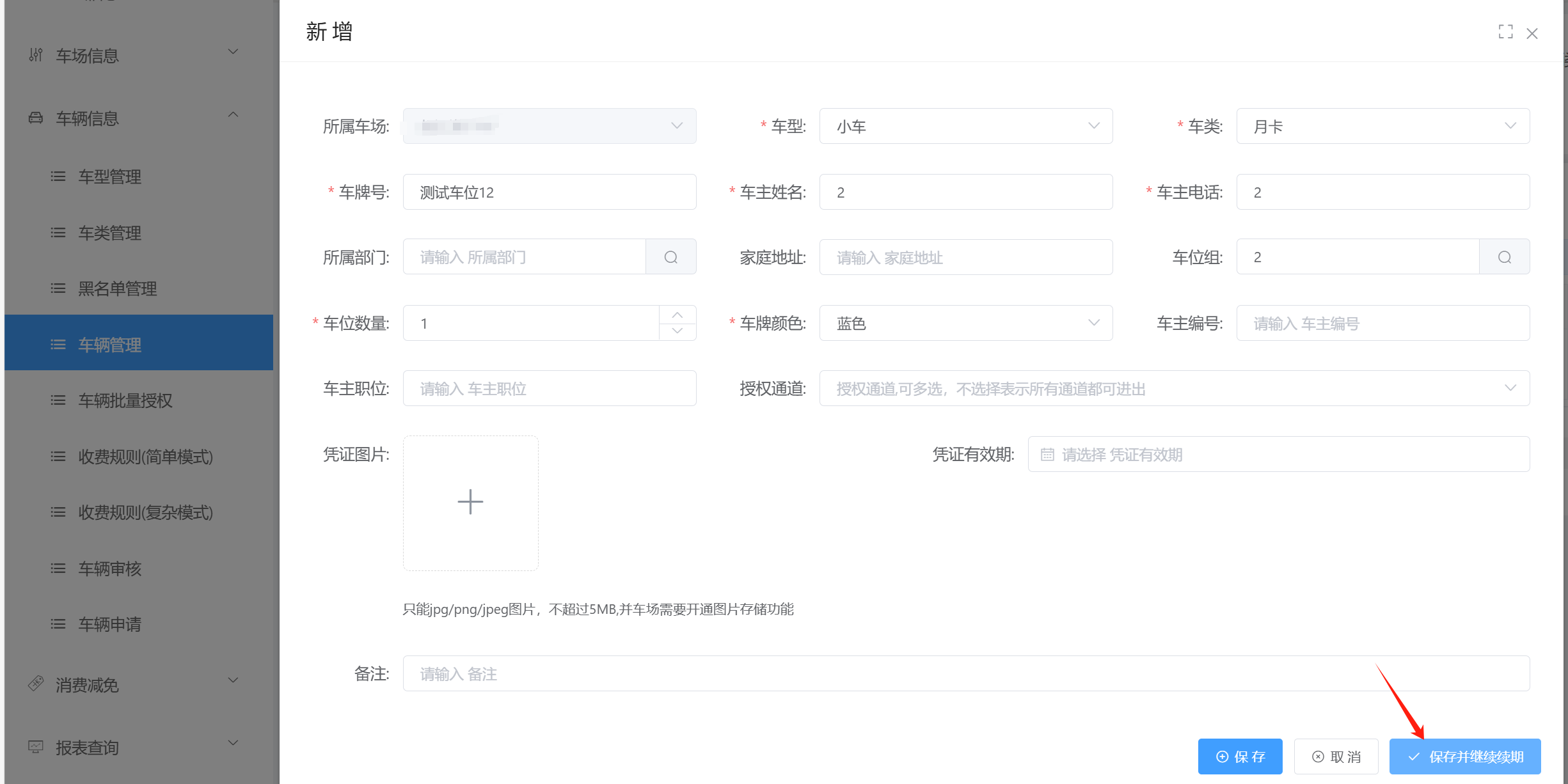Click the 取消 button
The height and width of the screenshot is (784, 1568).
1336,757
